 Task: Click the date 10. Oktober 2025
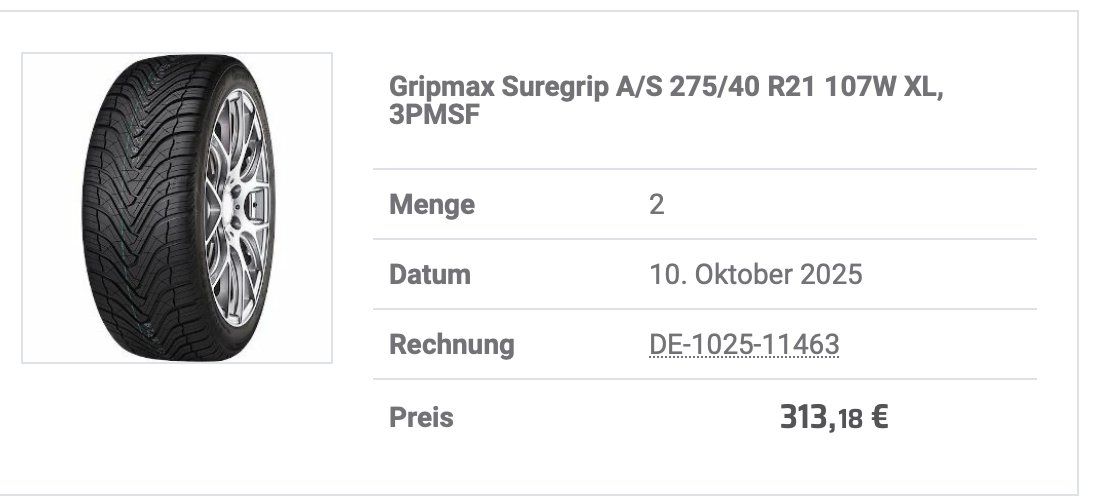point(755,275)
